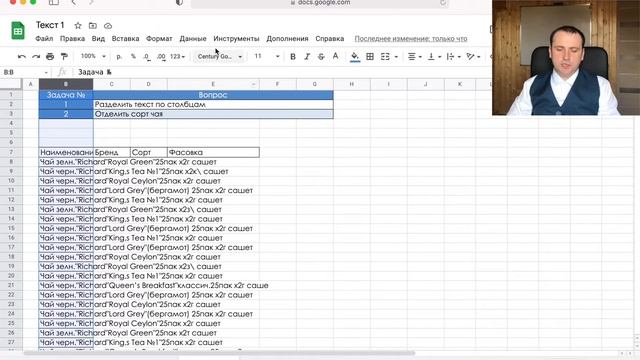Open the Вид menu

point(98,39)
